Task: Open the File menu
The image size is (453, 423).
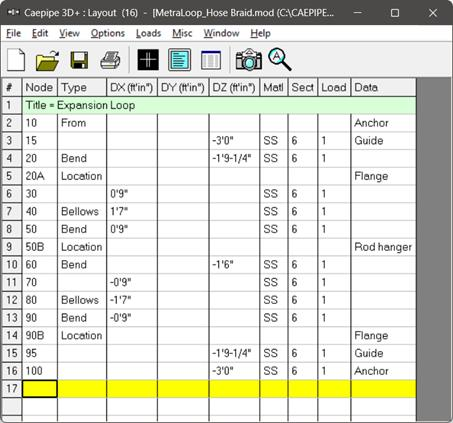Action: [x=14, y=33]
